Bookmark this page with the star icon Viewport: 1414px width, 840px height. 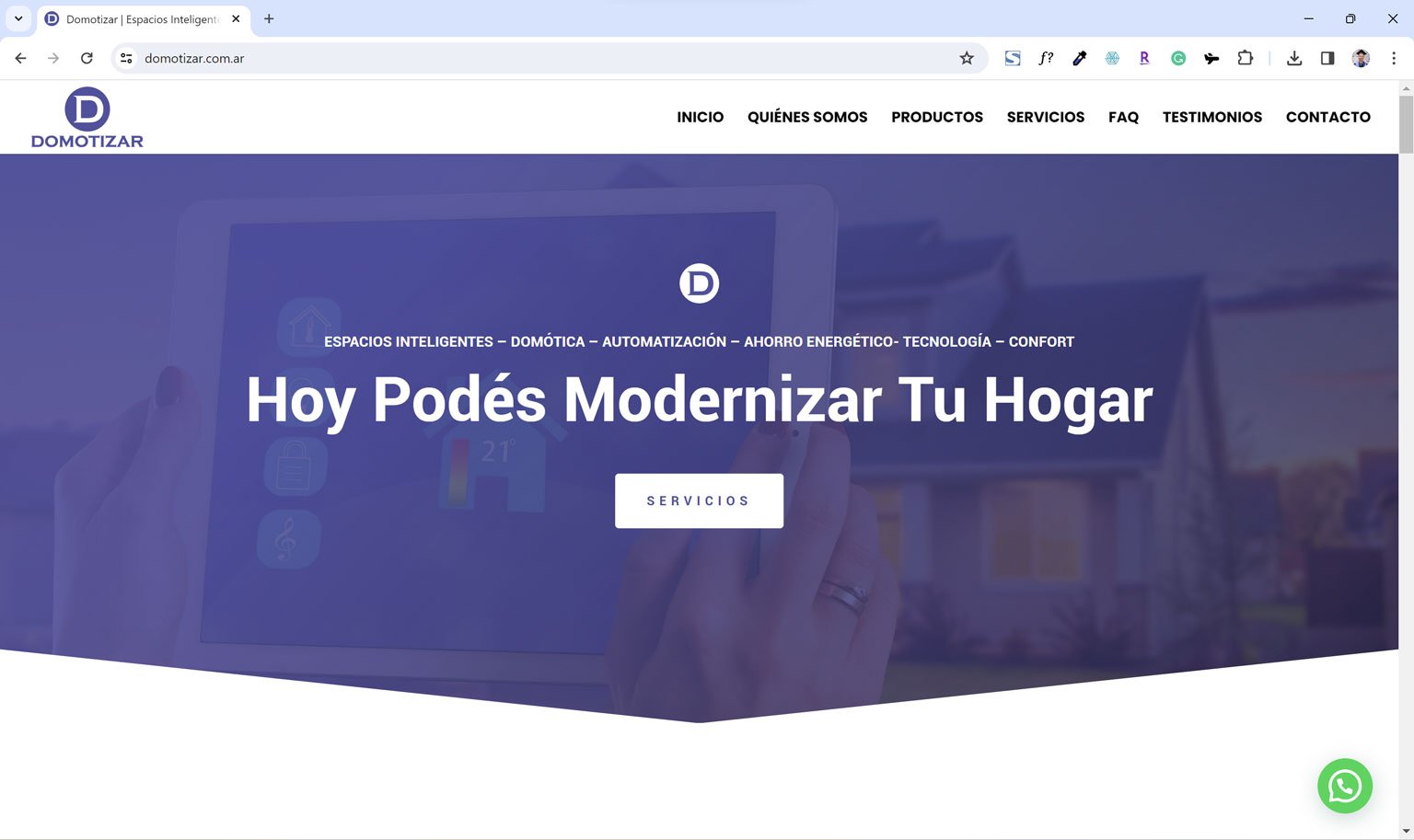tap(966, 58)
